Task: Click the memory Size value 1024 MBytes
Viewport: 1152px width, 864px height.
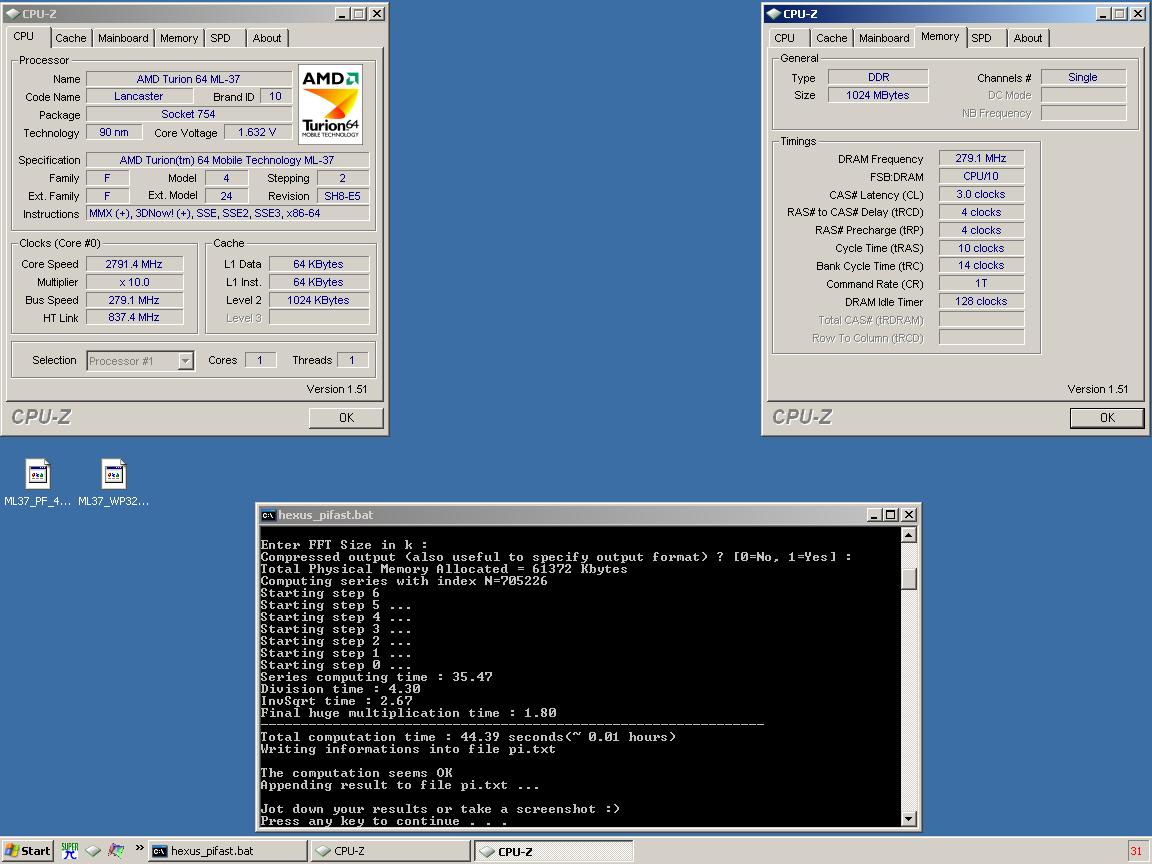Action: click(879, 95)
